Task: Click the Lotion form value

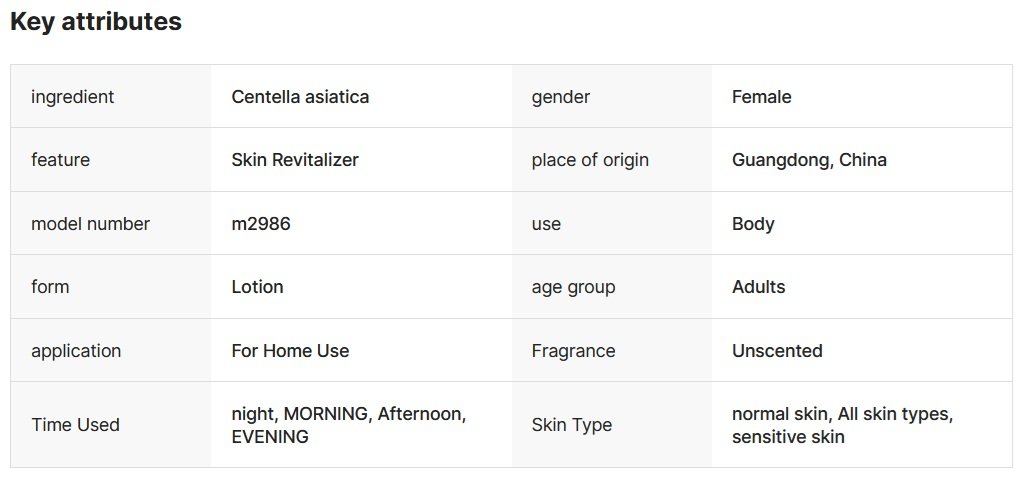Action: [257, 287]
